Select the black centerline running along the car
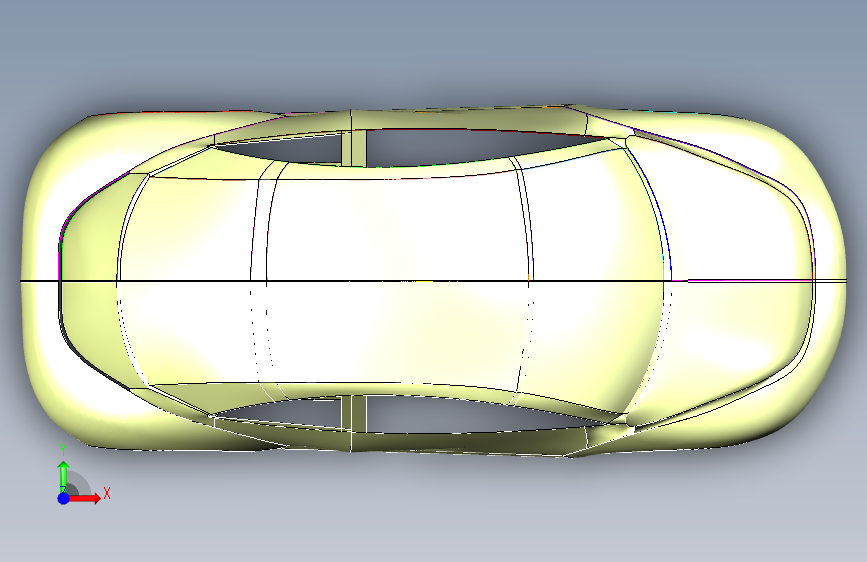This screenshot has width=867, height=562. (434, 281)
